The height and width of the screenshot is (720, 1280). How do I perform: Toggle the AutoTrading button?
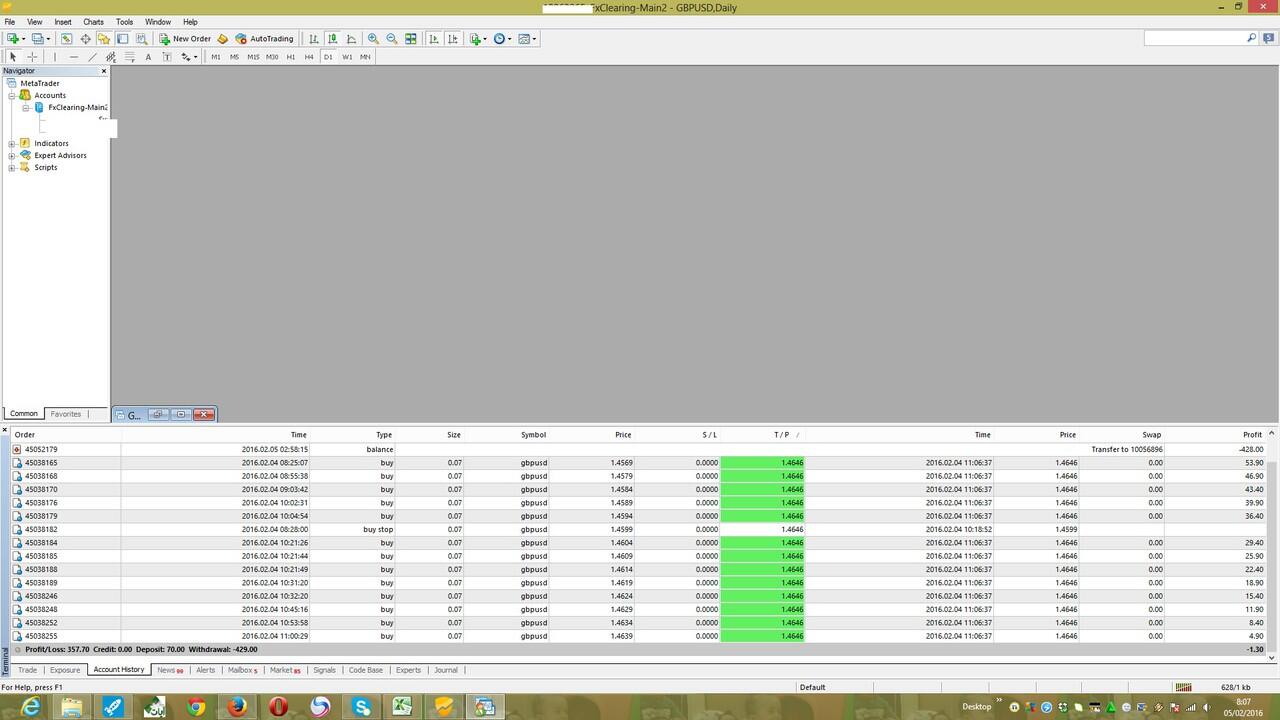click(265, 39)
